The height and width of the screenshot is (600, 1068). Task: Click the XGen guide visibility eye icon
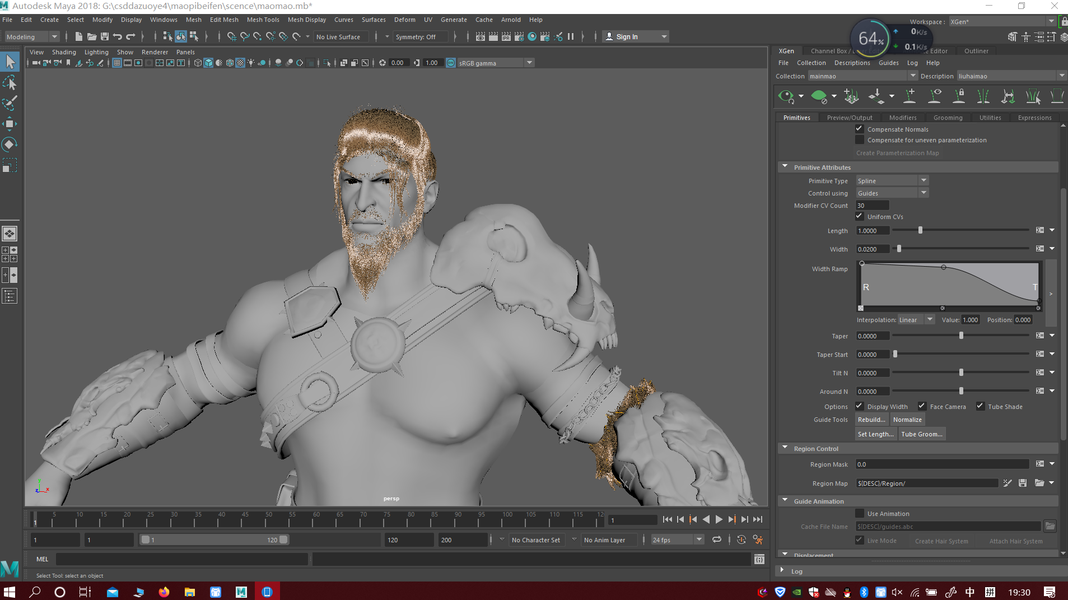[935, 96]
